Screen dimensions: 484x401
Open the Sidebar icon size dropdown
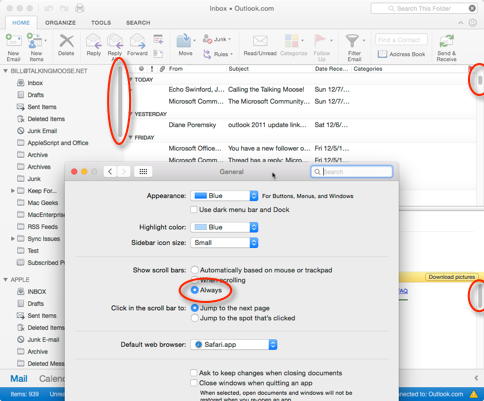pos(224,243)
